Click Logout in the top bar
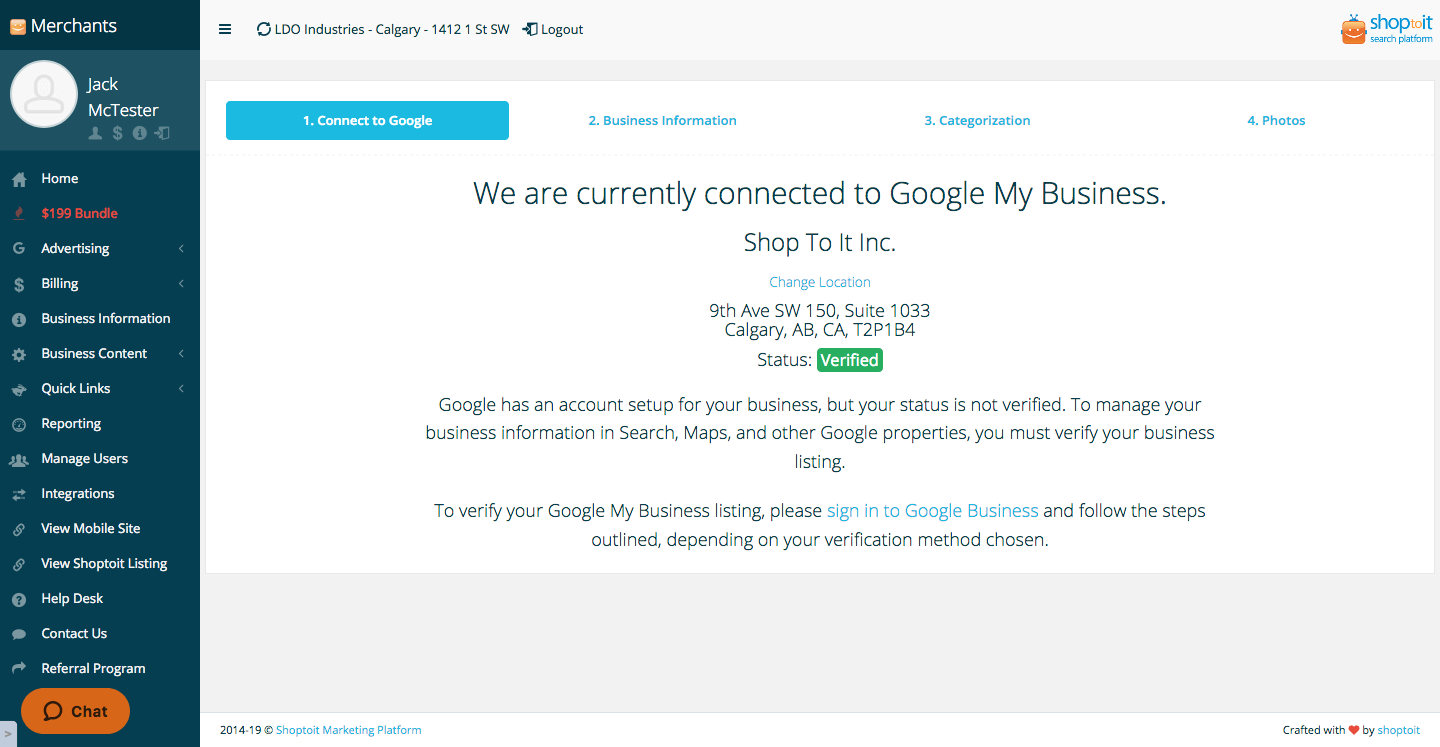 553,29
